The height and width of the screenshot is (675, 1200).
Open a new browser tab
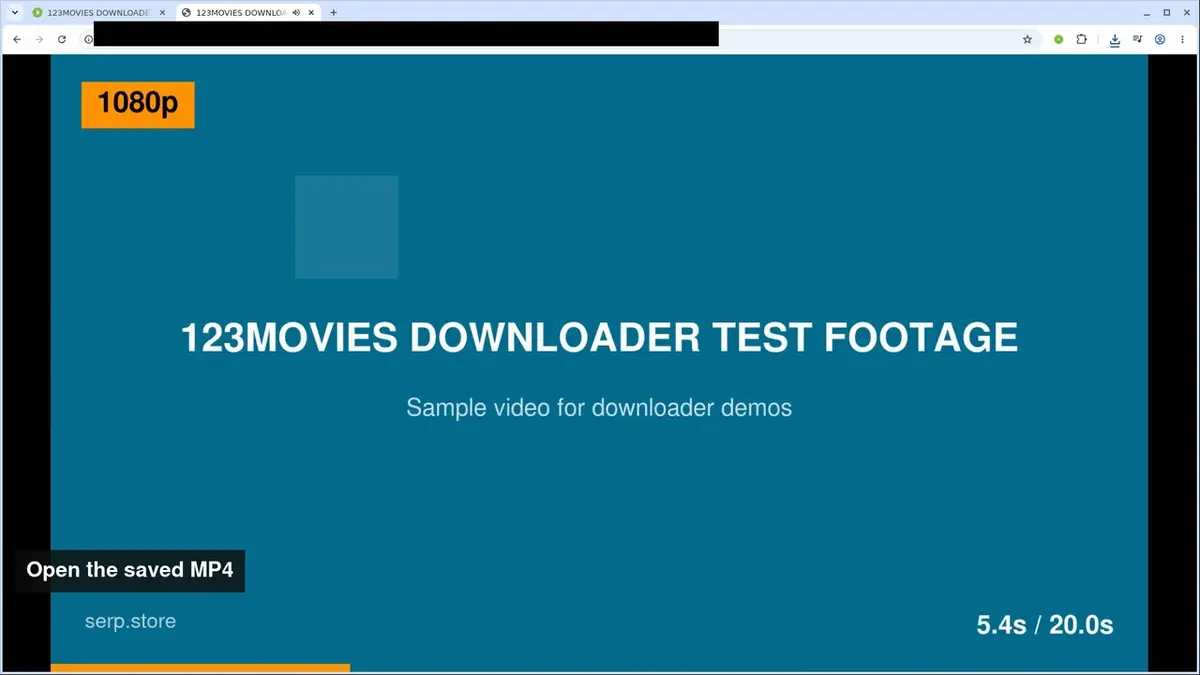point(334,12)
